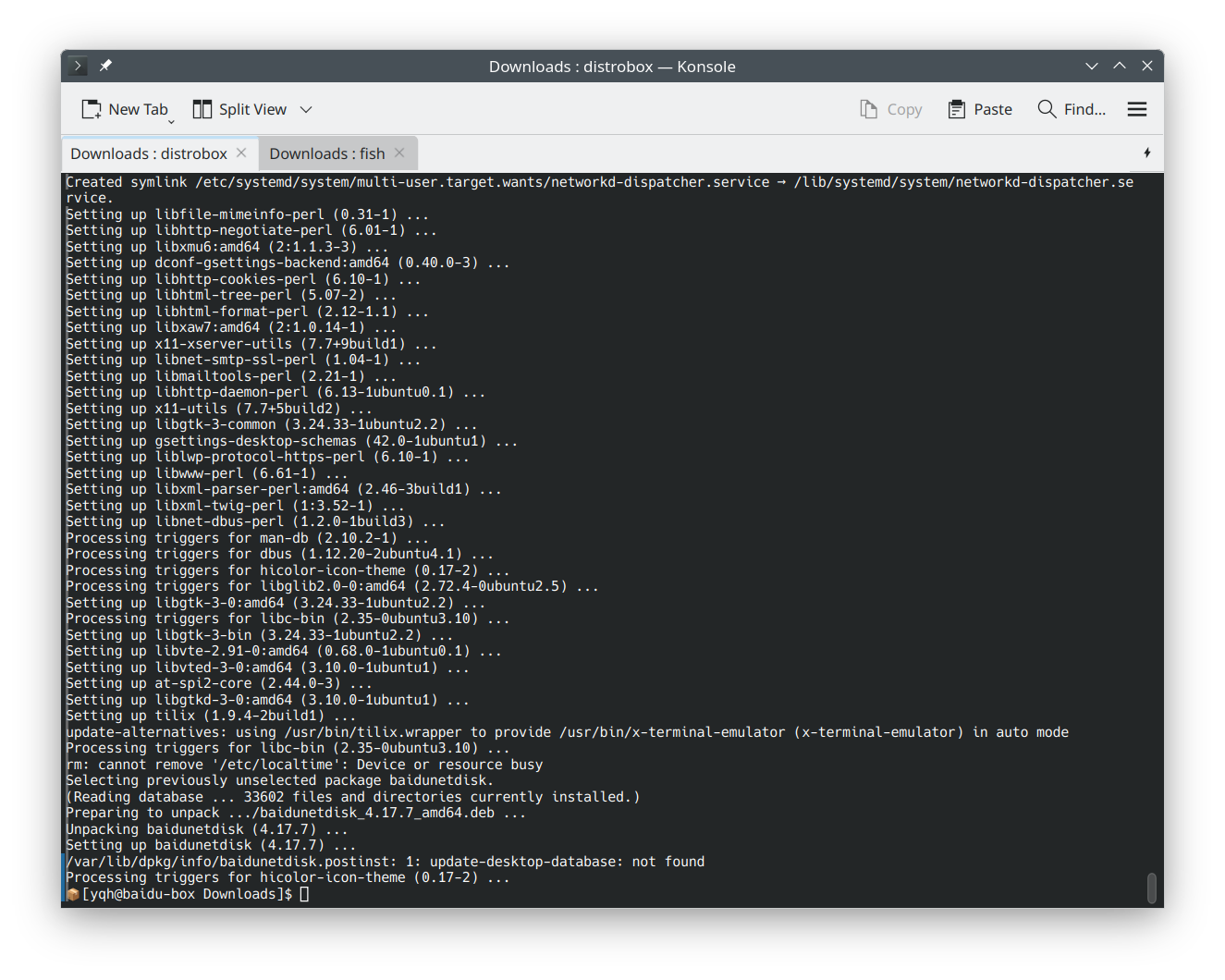Image resolution: width=1225 pixels, height=980 pixels.
Task: Click 'Setting up gsettings-desktop-schemas' line
Action: coord(292,441)
